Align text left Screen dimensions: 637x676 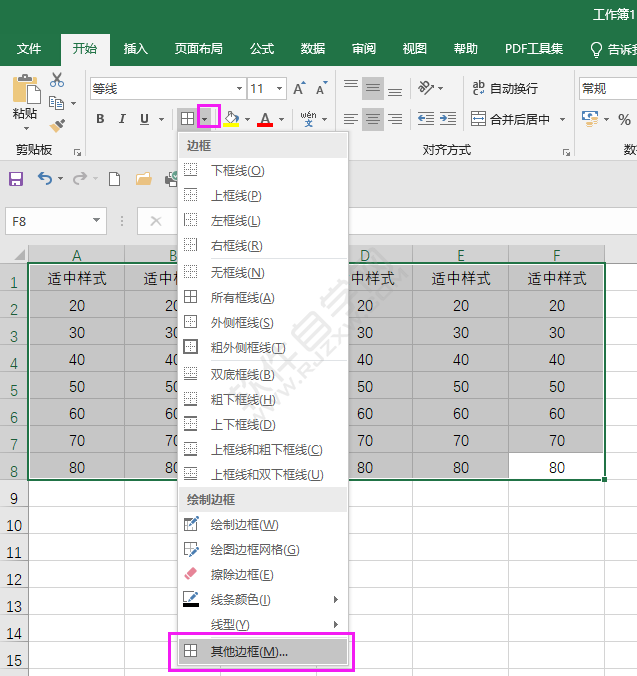click(351, 119)
